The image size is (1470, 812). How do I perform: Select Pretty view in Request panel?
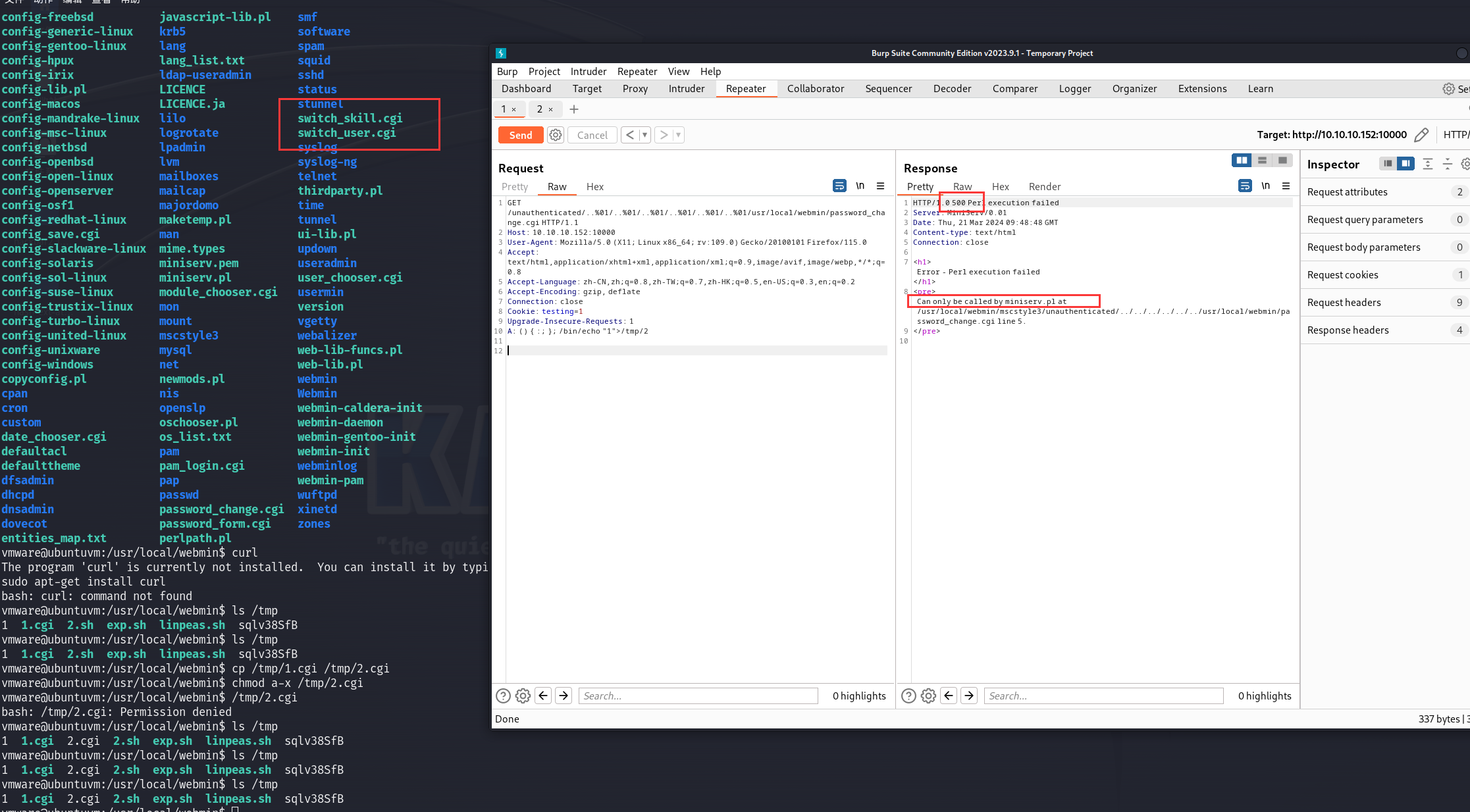(x=515, y=187)
